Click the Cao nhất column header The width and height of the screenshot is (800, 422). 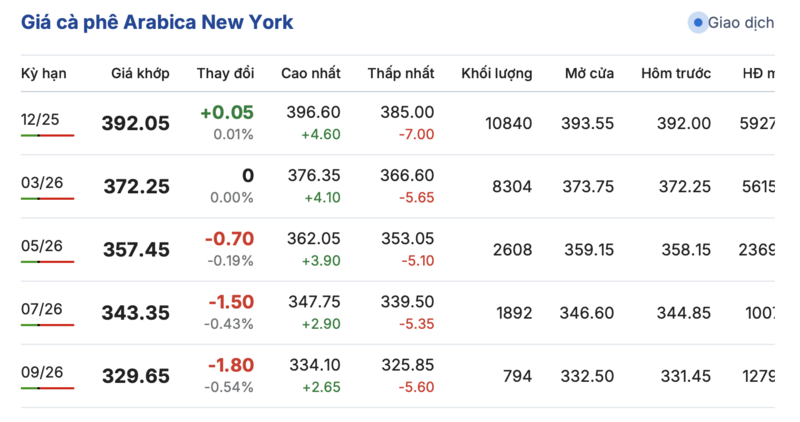pyautogui.click(x=310, y=73)
